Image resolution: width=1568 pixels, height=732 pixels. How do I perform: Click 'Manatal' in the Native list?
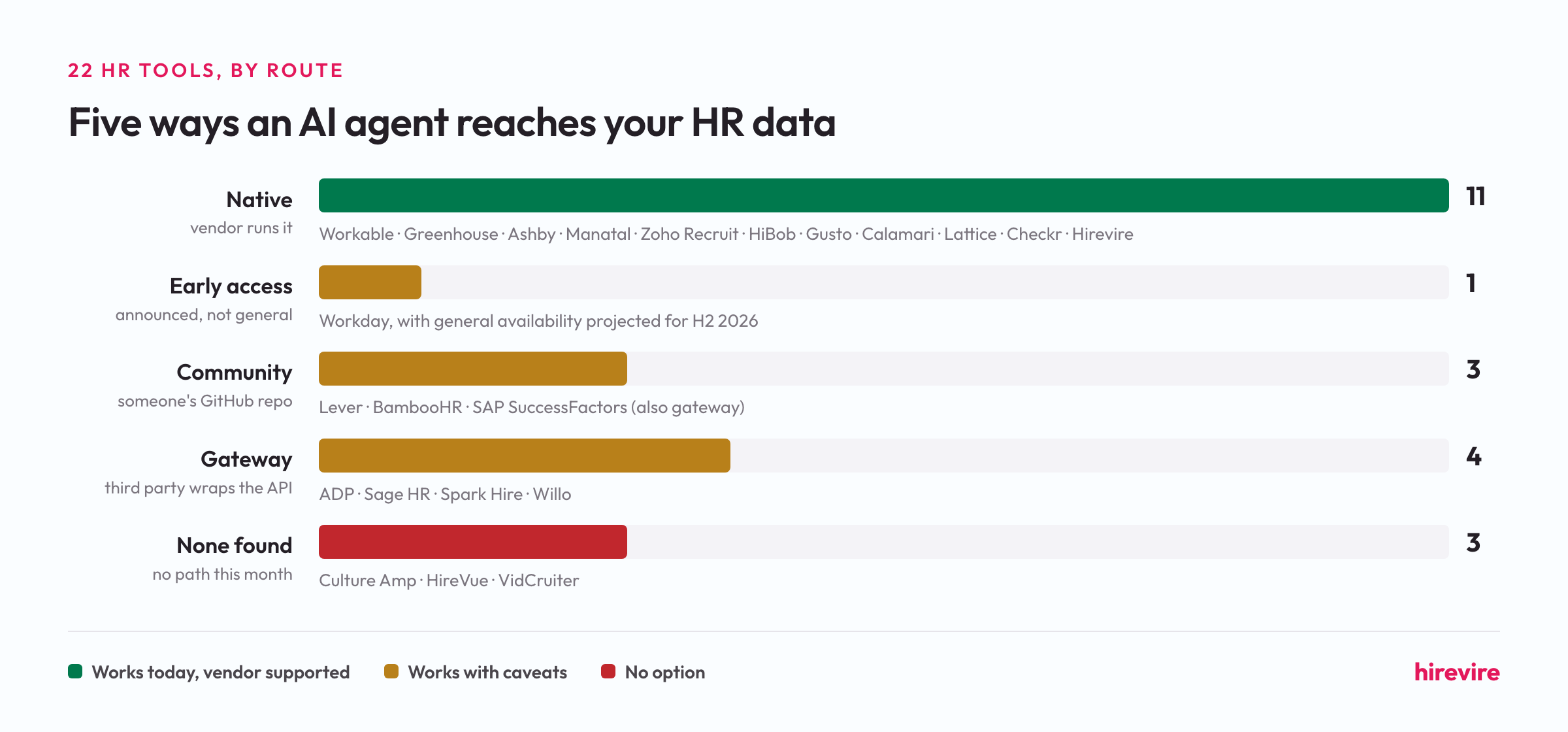[598, 234]
